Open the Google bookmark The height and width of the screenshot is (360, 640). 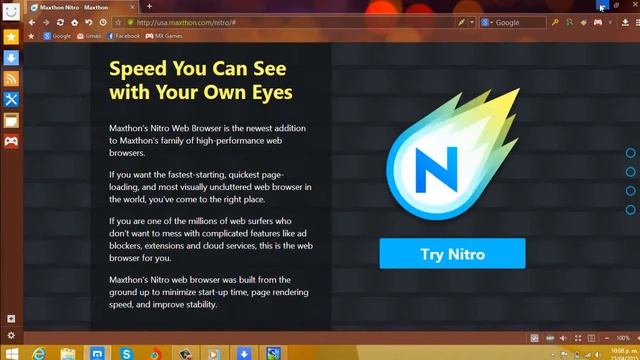pos(57,36)
